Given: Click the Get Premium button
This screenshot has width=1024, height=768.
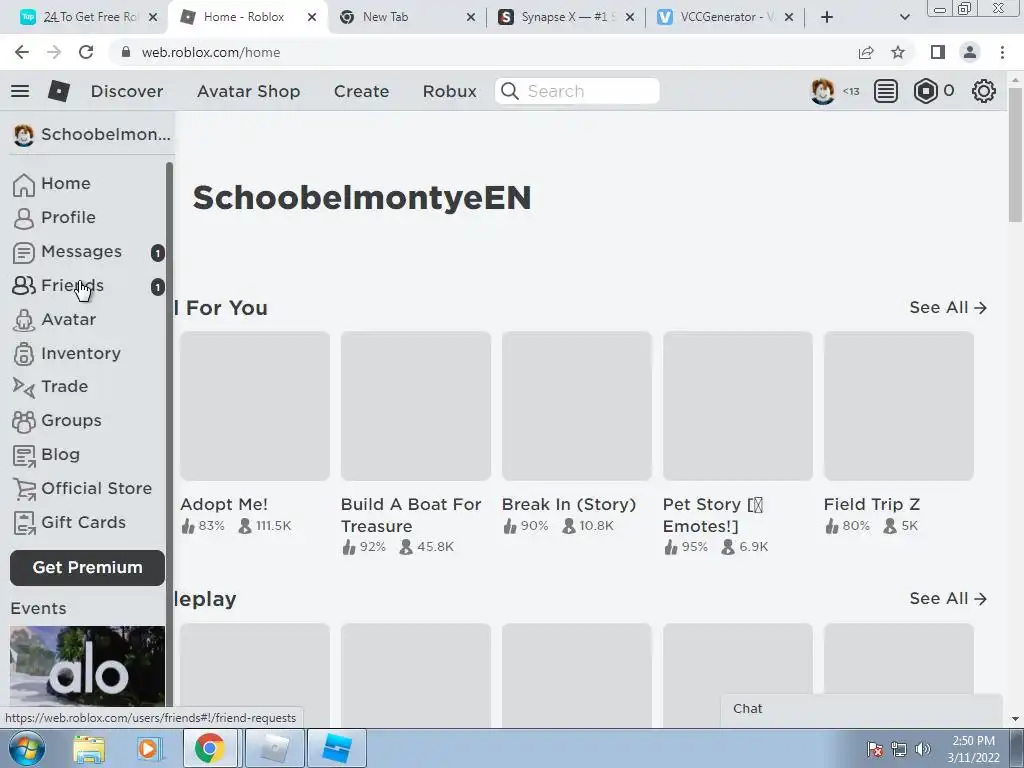Looking at the screenshot, I should pos(88,568).
